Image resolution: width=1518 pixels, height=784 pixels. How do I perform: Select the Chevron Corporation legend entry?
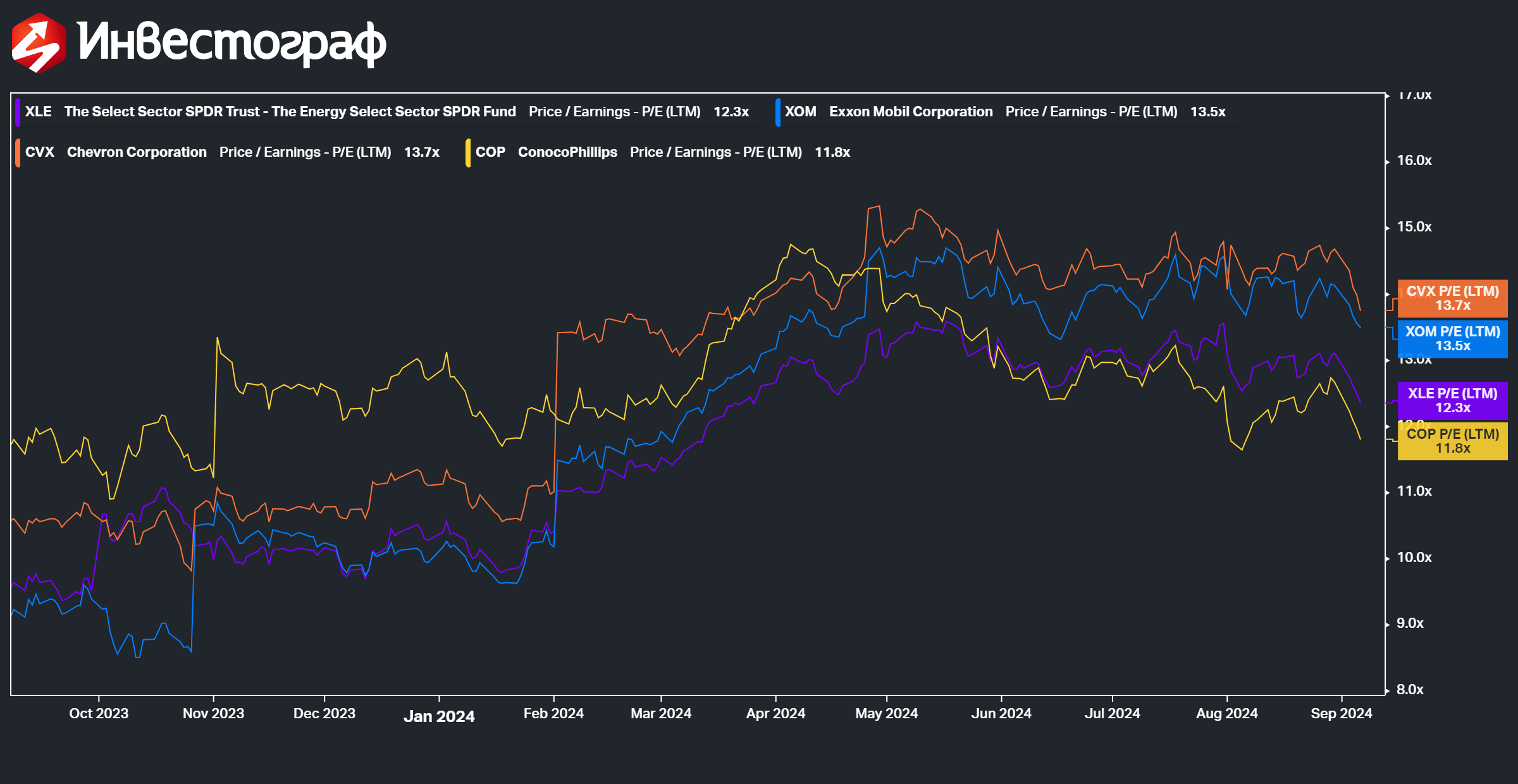235,152
